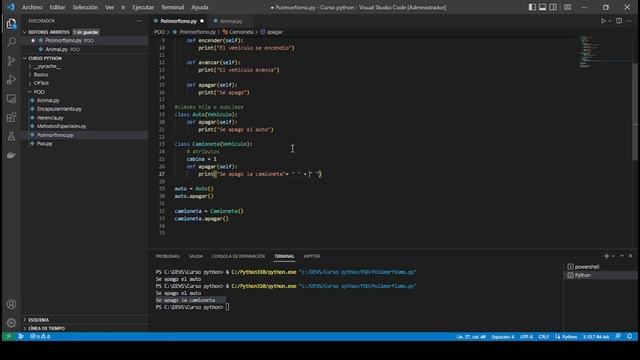Click the VS Code logo in title bar

tap(11, 7)
